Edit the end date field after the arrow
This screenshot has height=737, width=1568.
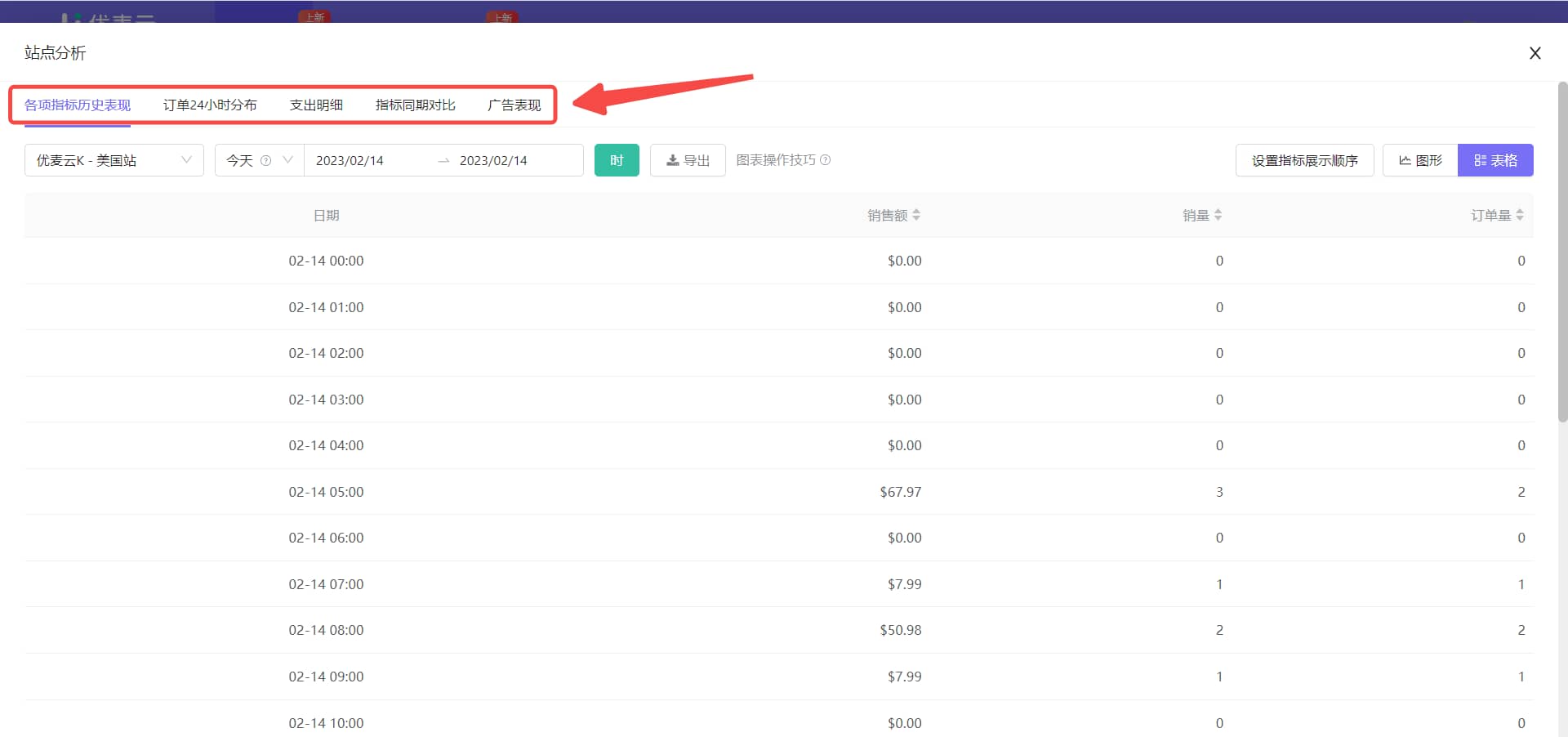493,160
